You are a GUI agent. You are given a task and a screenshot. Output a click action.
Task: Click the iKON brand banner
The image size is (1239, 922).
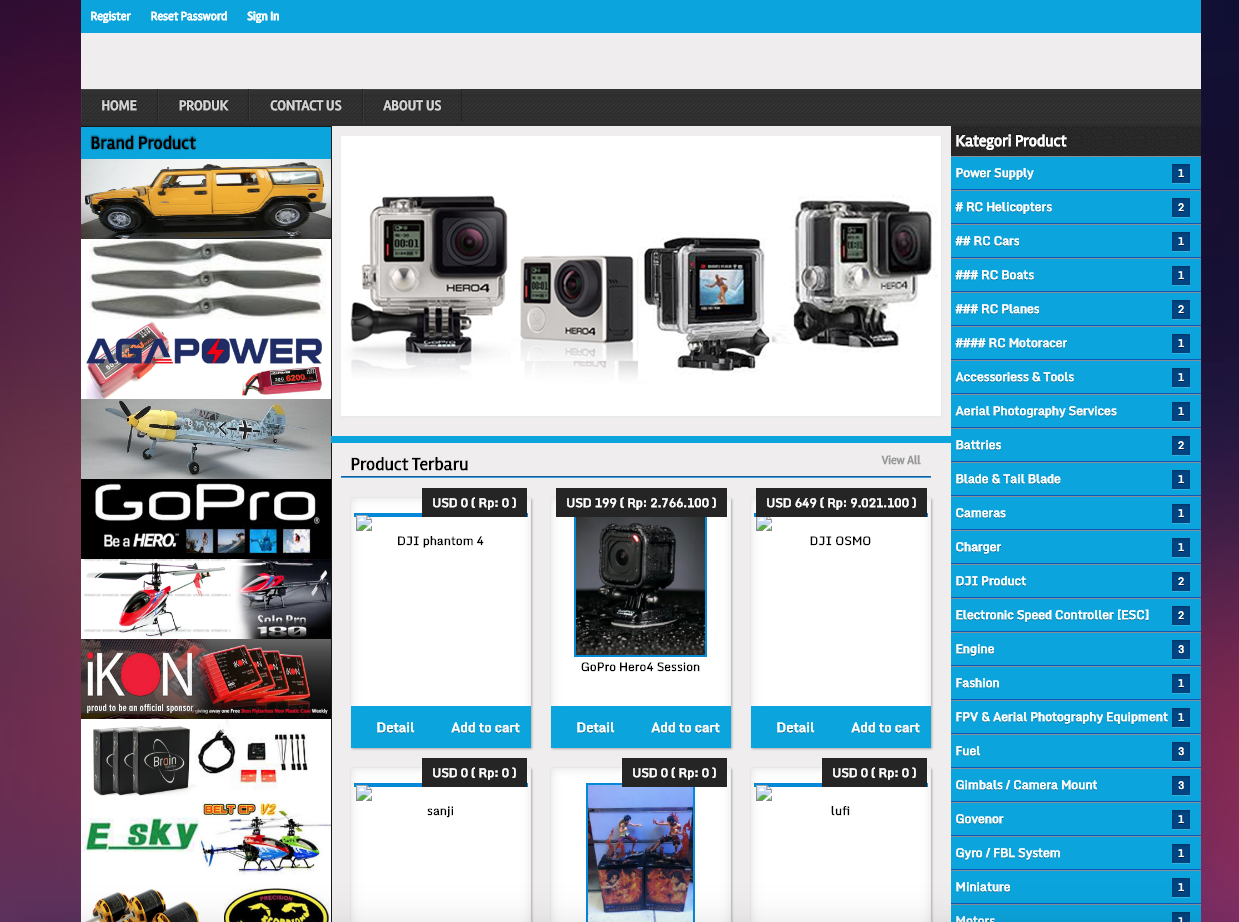pos(206,678)
